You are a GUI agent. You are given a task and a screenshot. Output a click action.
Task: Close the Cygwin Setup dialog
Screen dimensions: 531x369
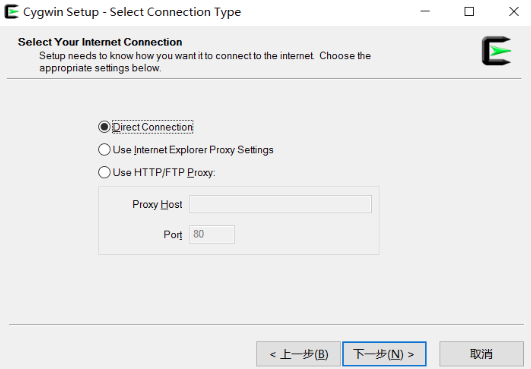pyautogui.click(x=514, y=12)
